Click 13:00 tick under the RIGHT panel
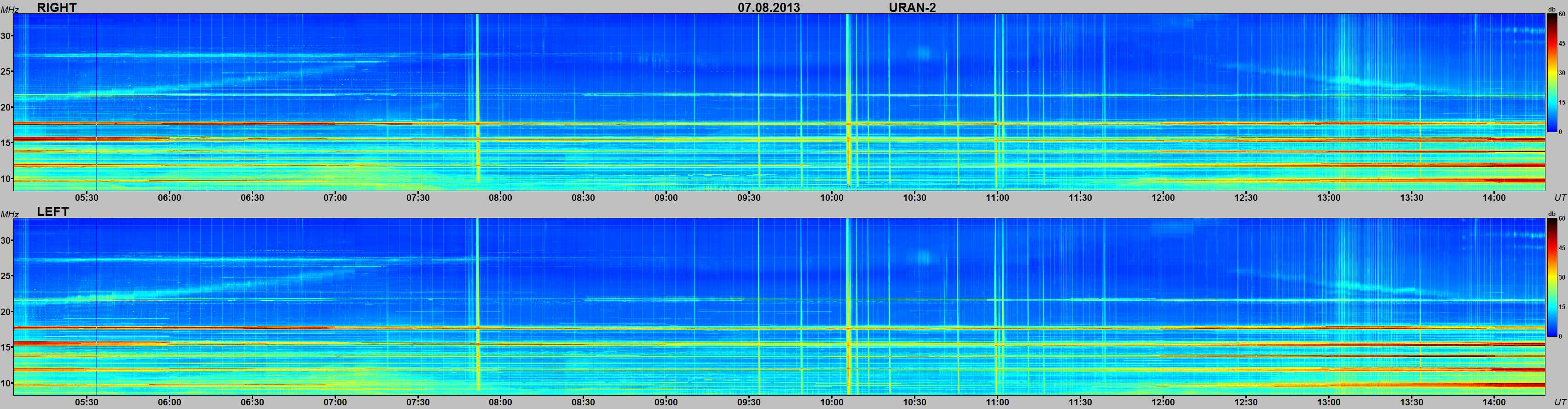1568x409 pixels. point(1329,198)
